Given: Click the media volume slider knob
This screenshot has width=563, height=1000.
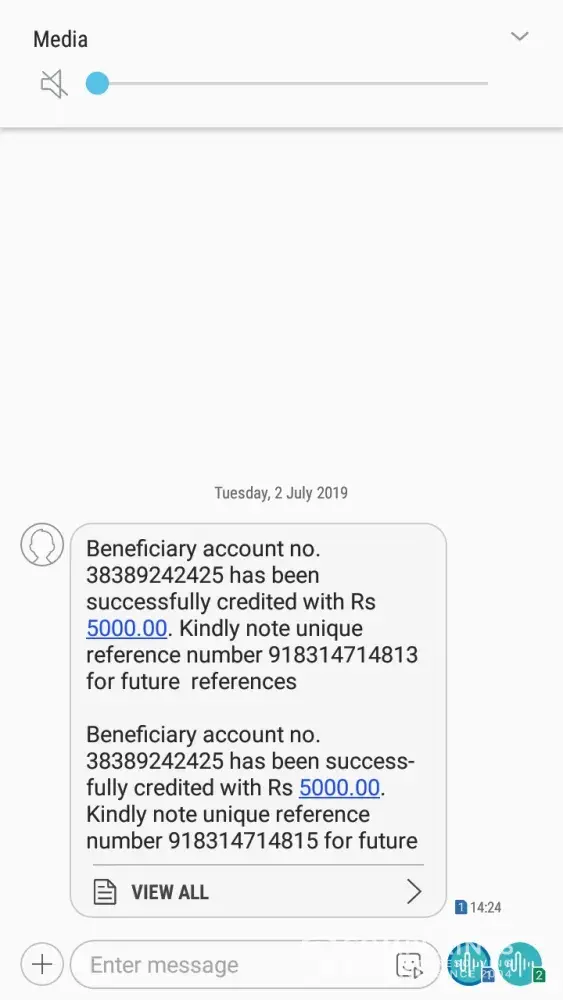Looking at the screenshot, I should pos(98,84).
